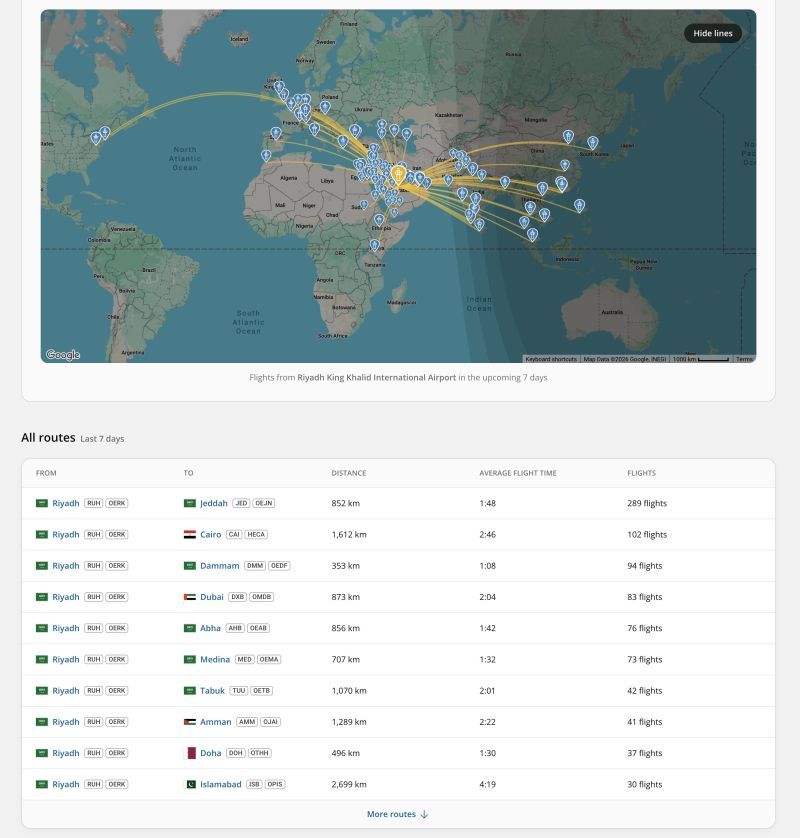The height and width of the screenshot is (838, 800).
Task: Click the "289 flights" value for Jeddah
Action: pyautogui.click(x=647, y=503)
